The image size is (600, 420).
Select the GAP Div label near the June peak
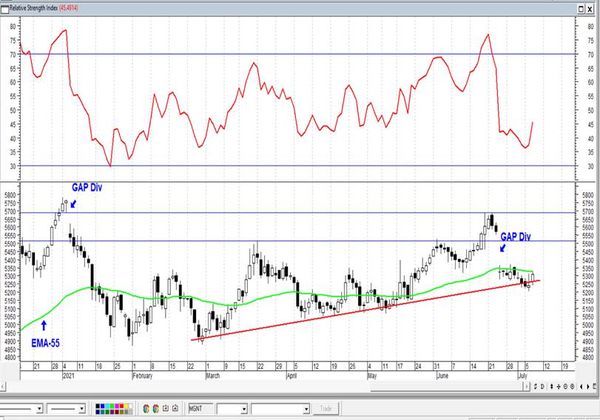click(515, 237)
